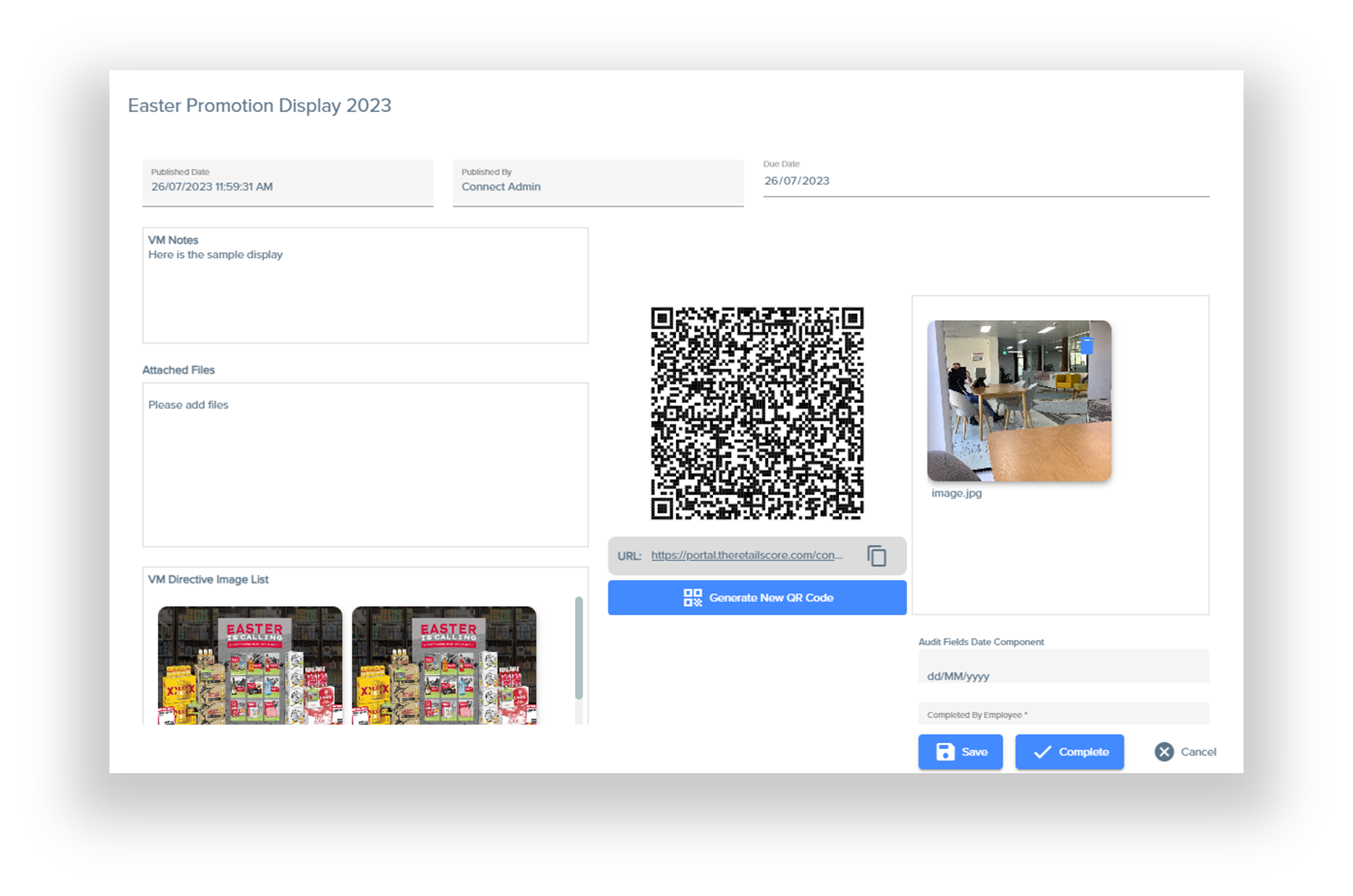Click the VM Directive Image List scrollbar
Viewport: 1353px width, 896px height.
[x=578, y=648]
